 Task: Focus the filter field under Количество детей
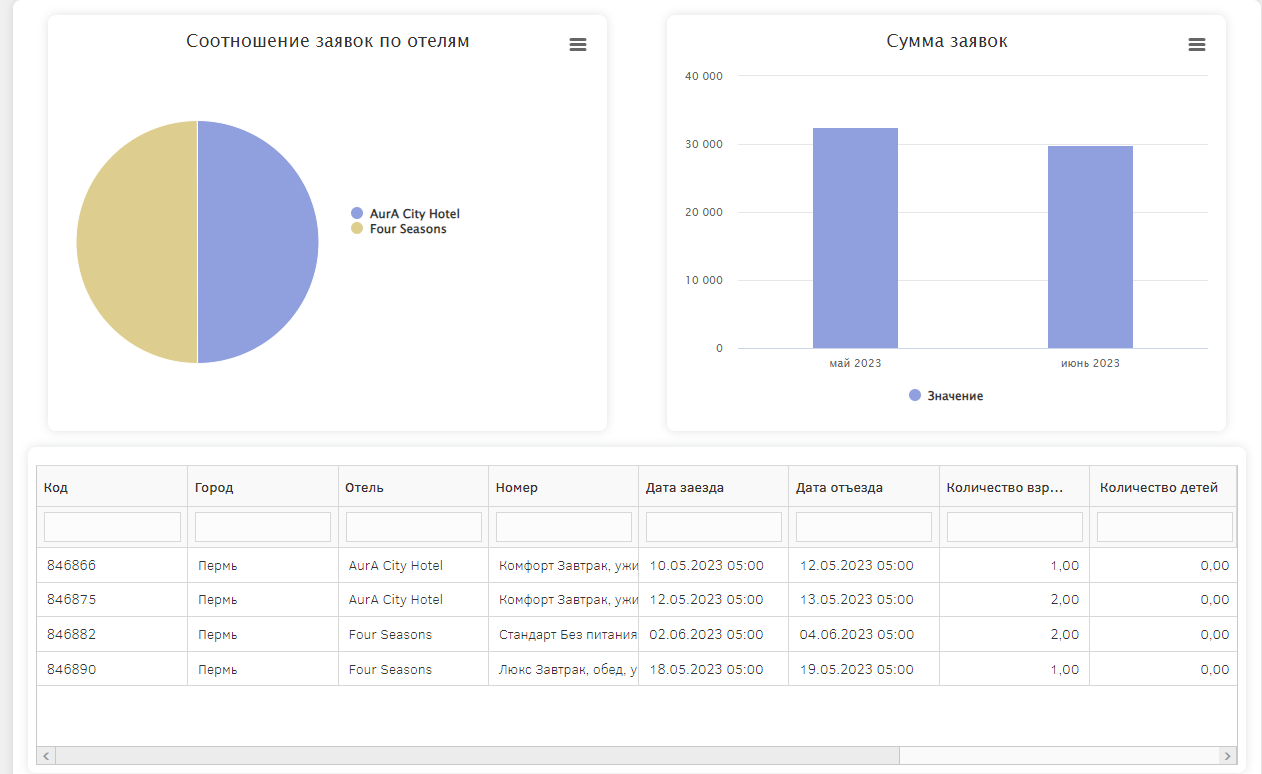point(1165,527)
